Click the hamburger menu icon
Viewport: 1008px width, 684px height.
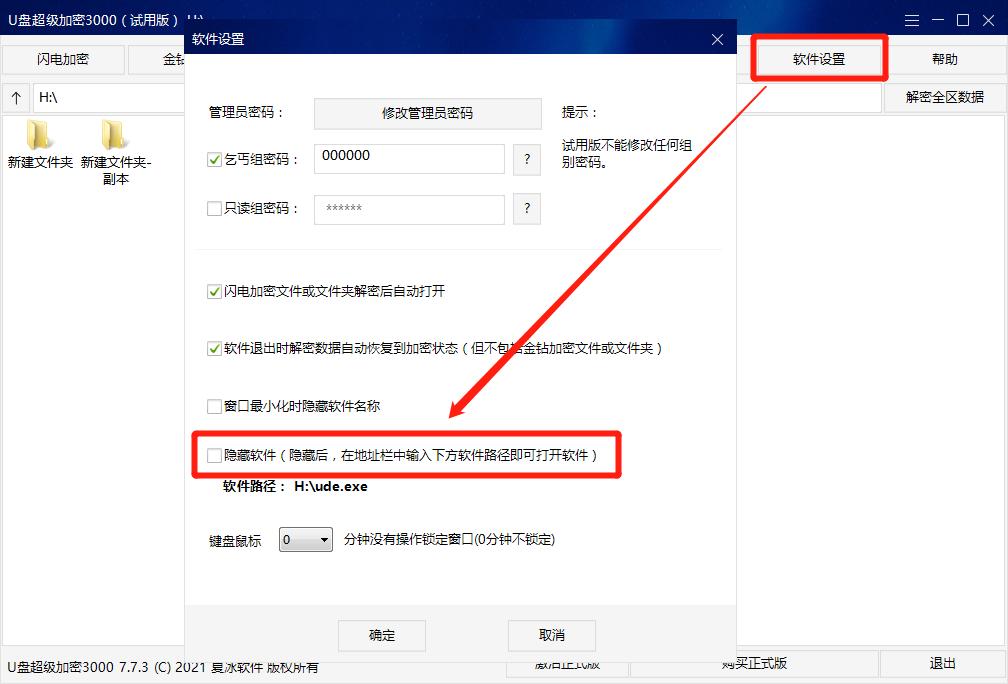[x=912, y=19]
